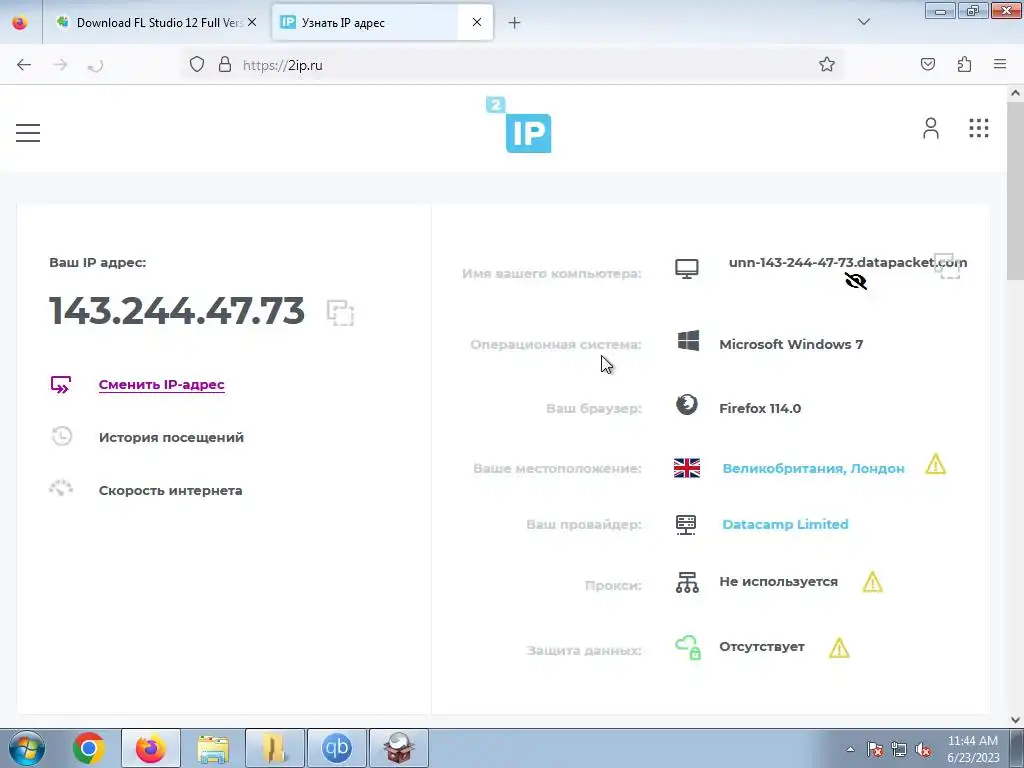Open the services grid icon

point(978,128)
